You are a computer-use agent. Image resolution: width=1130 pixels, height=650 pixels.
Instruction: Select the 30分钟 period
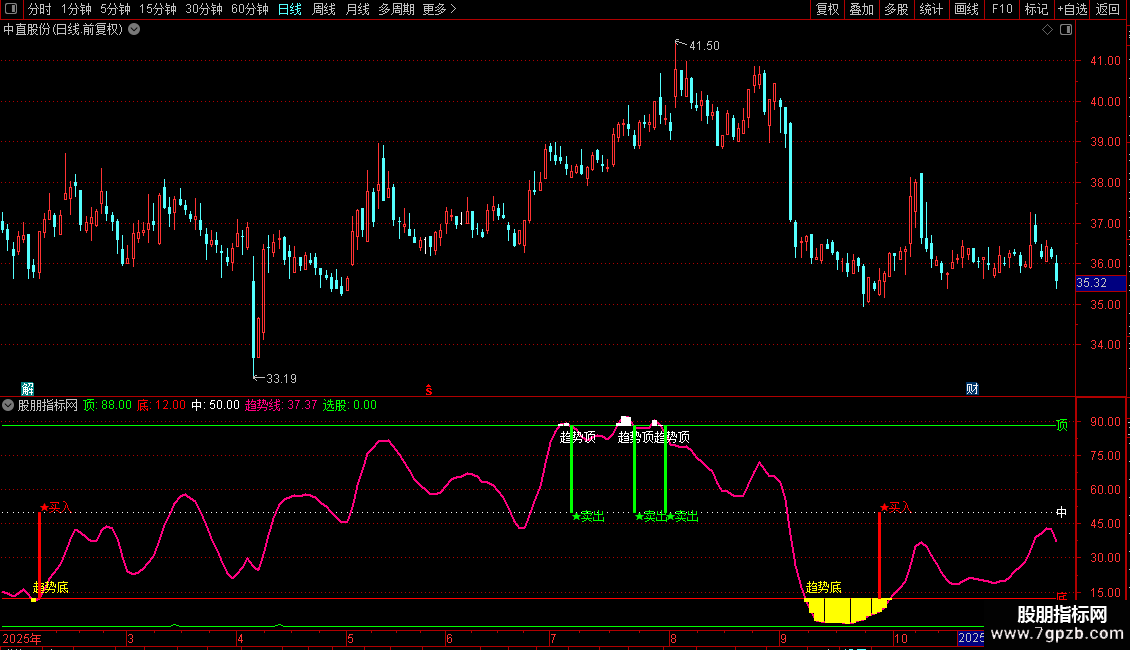coord(204,9)
